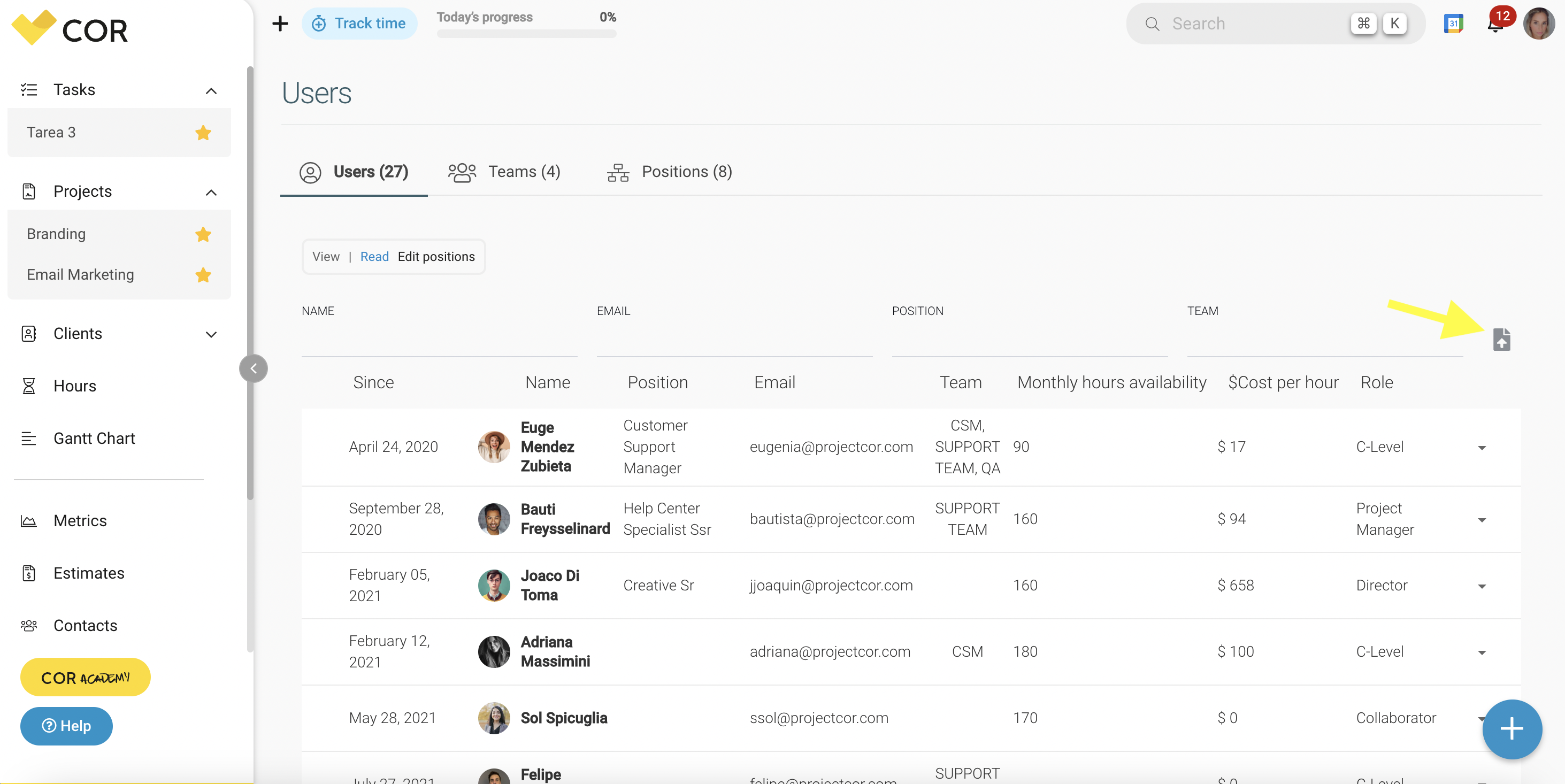This screenshot has width=1565, height=784.
Task: Open the Google Calendar icon in the top bar
Action: 1453,23
